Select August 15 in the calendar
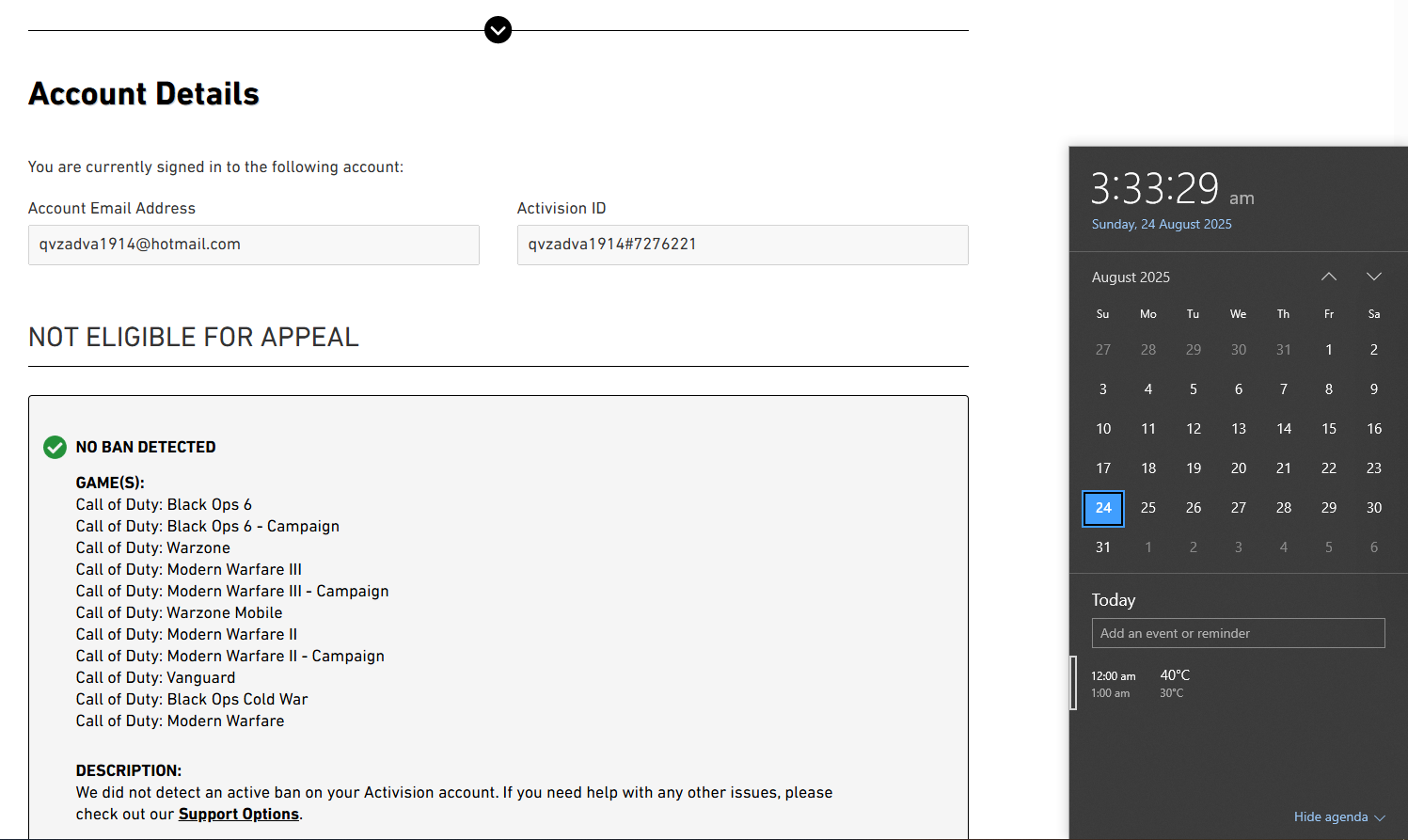Screen dimensions: 1408x840 (1329, 429)
